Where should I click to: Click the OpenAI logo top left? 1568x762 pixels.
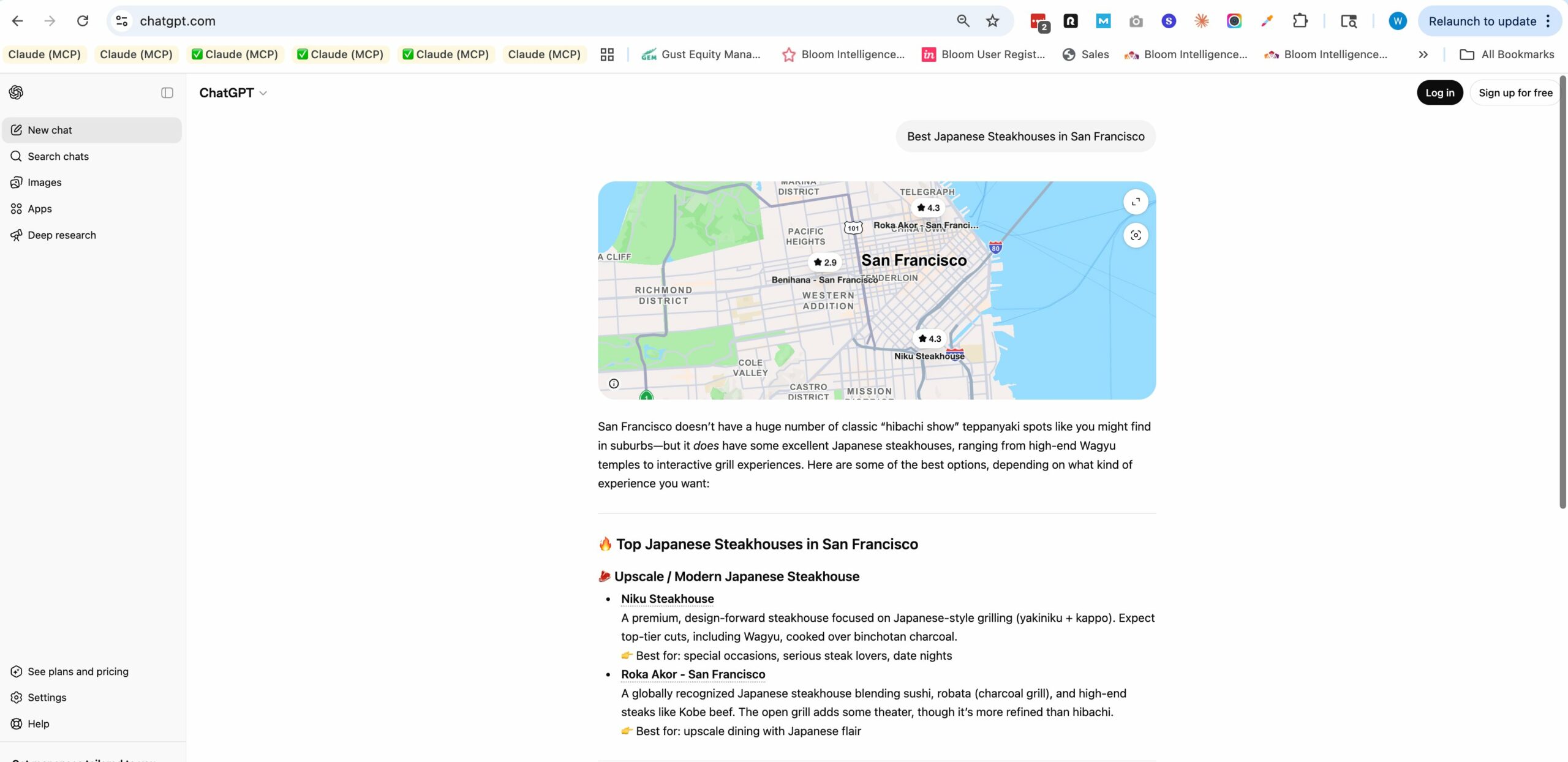coord(16,92)
